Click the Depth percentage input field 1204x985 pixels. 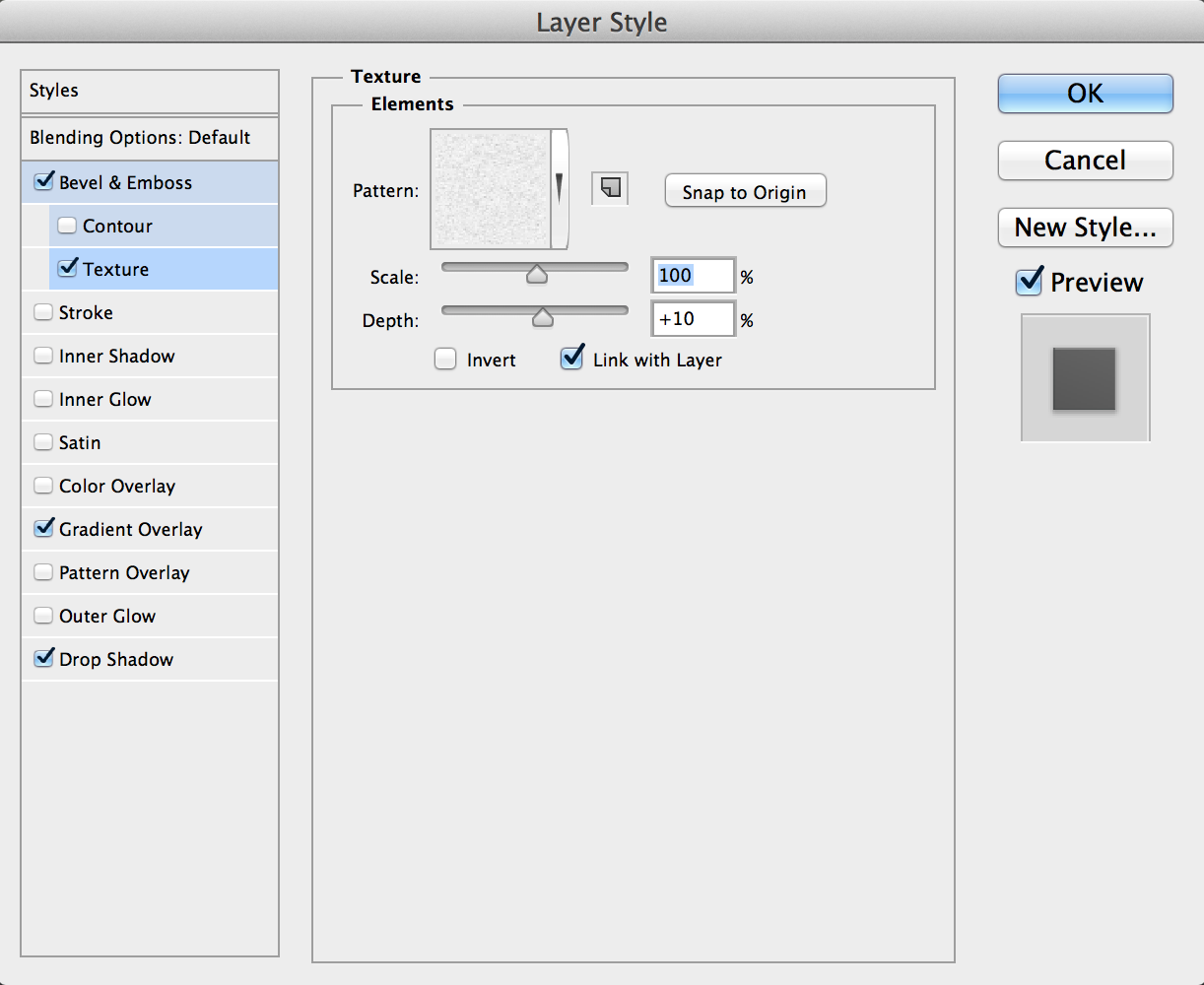click(x=693, y=319)
